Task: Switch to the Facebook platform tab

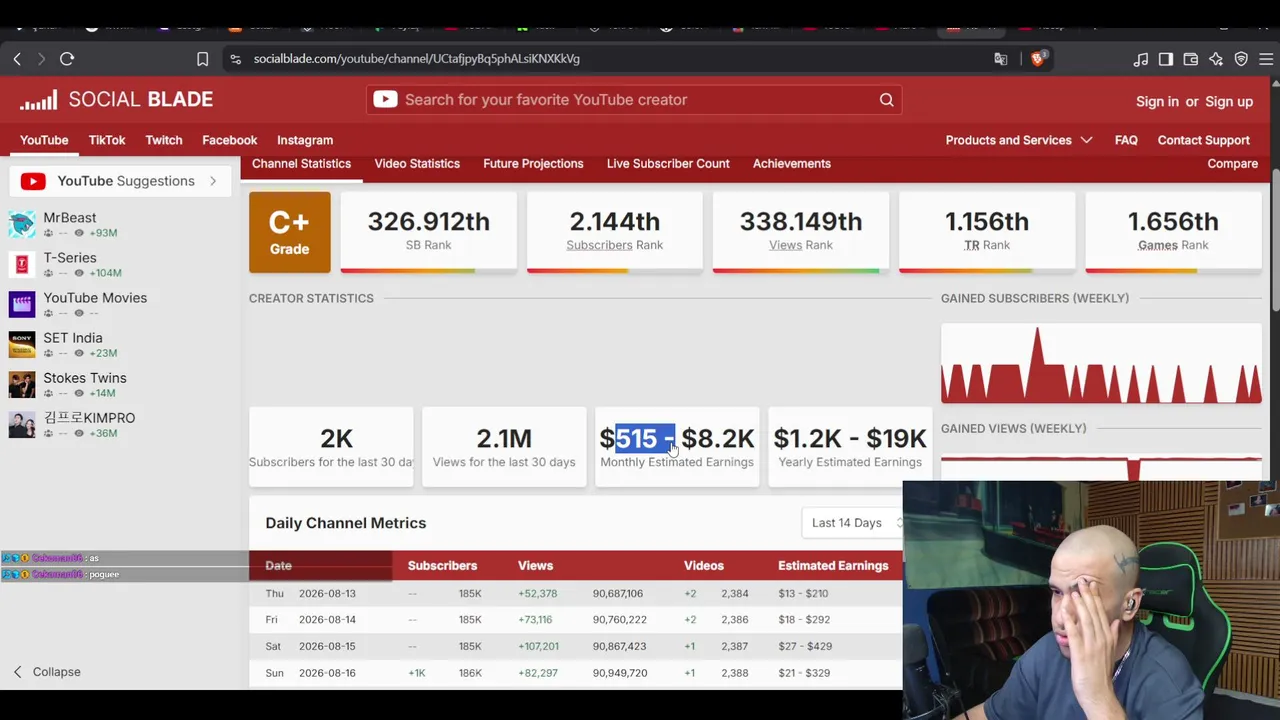Action: pyautogui.click(x=230, y=140)
